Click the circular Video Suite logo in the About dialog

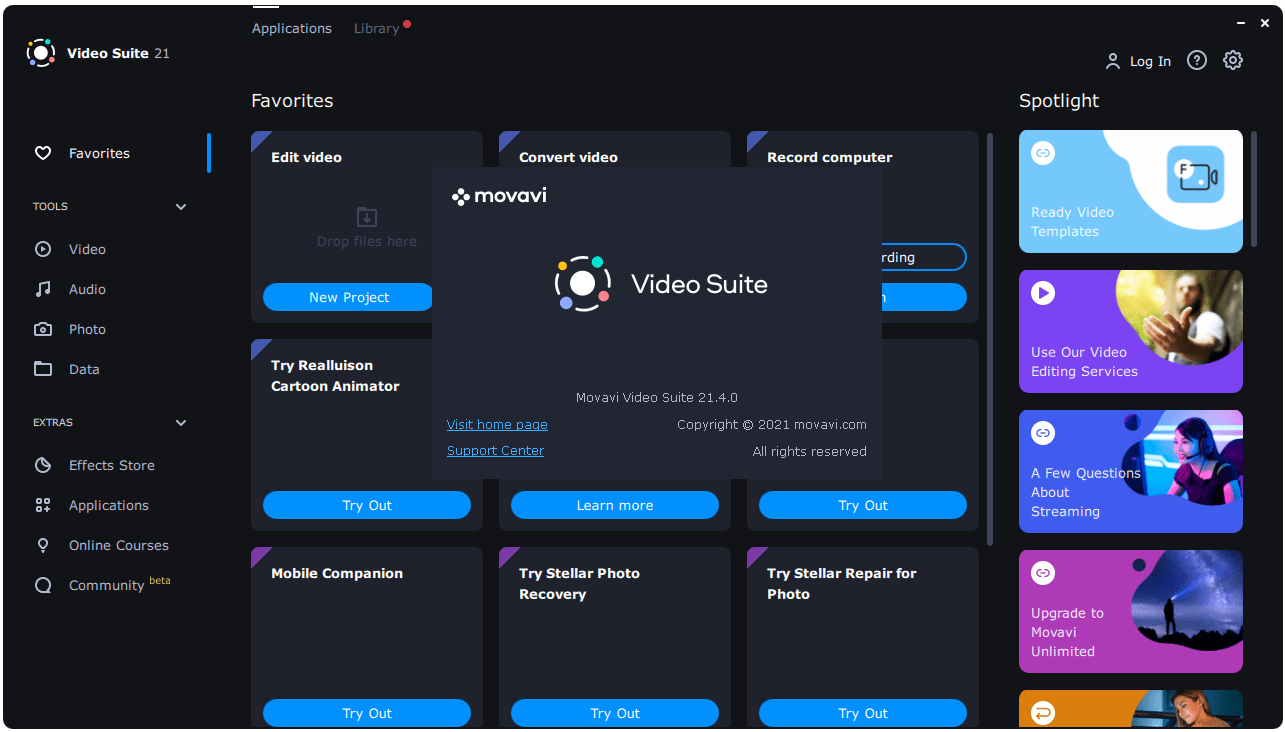(x=583, y=284)
